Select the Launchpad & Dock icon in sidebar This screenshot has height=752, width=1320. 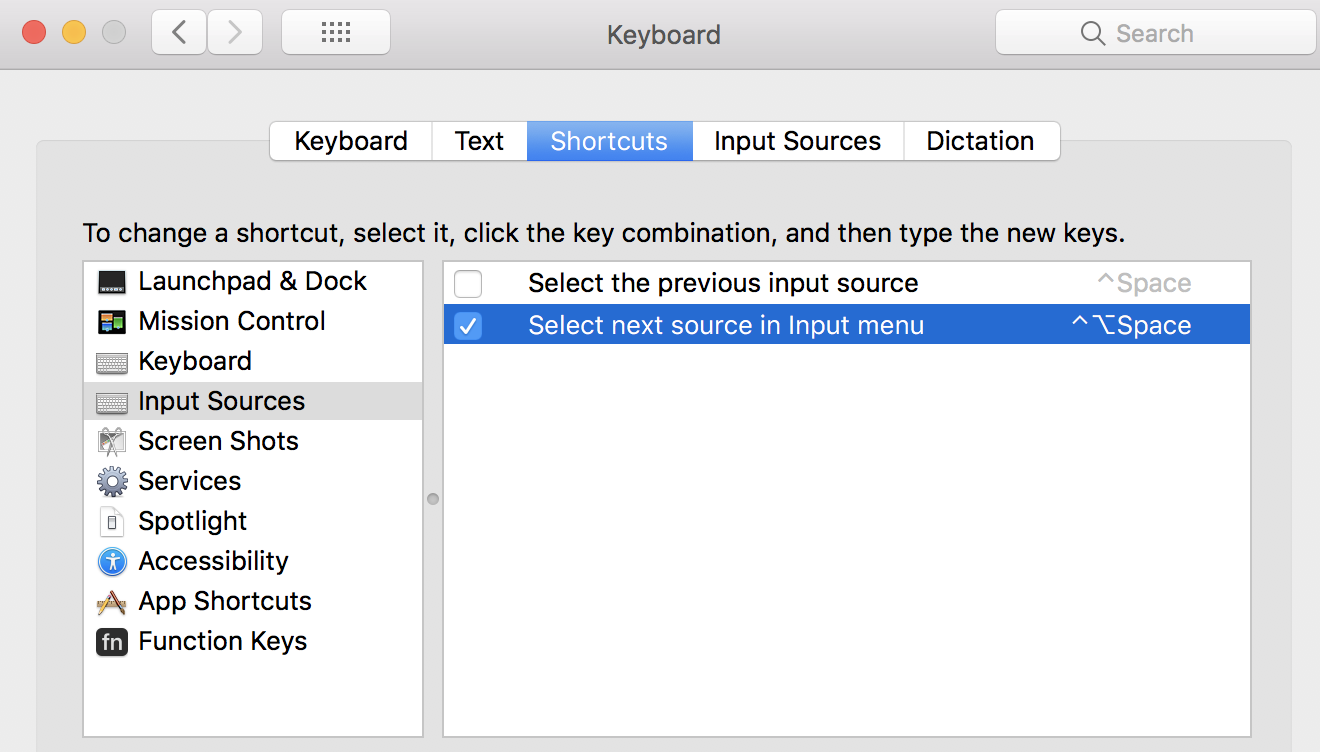coord(111,281)
